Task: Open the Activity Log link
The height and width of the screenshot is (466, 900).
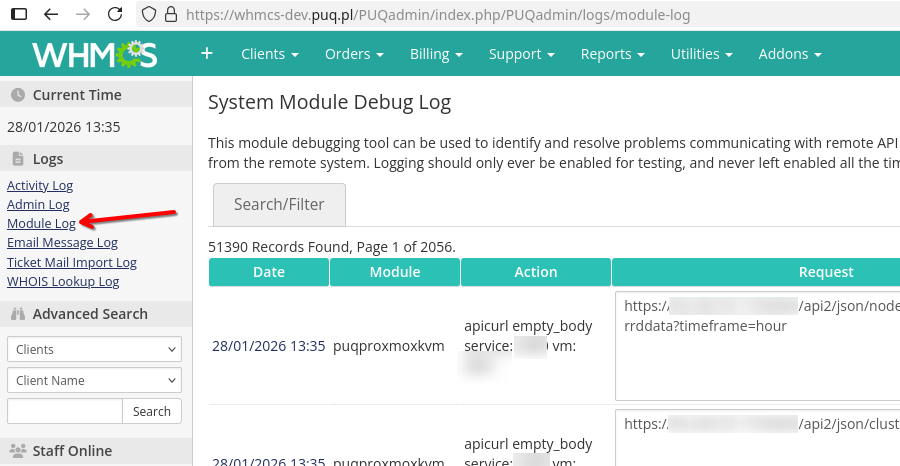Action: click(x=40, y=185)
